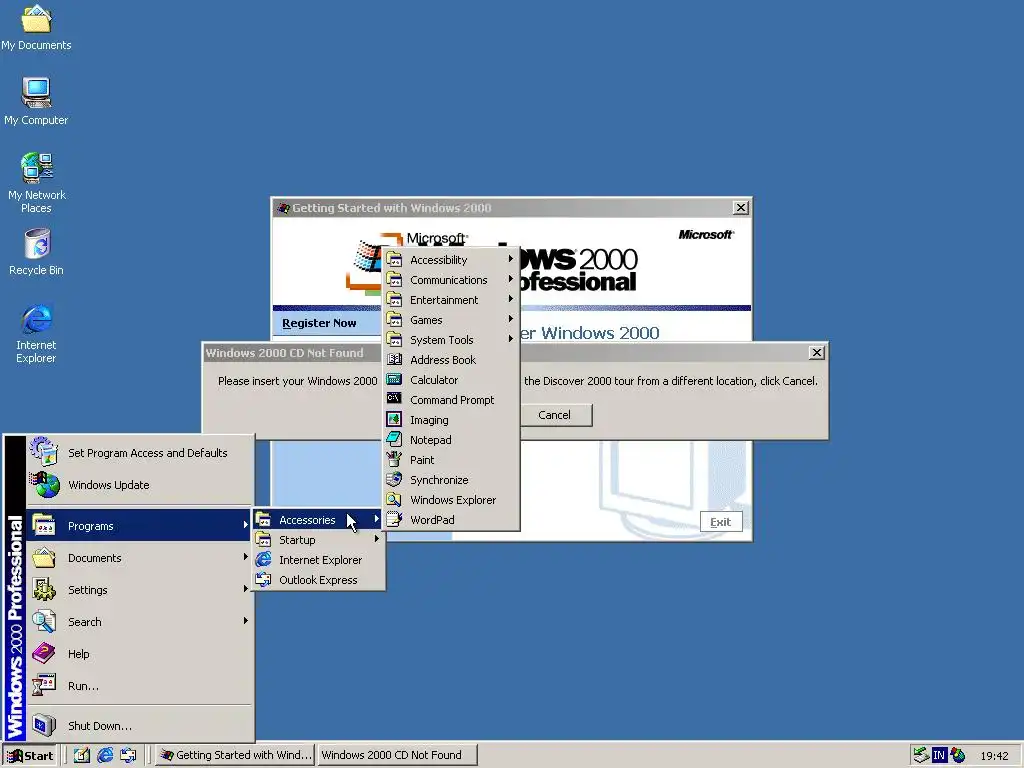Select Windows Update in the Start menu

coord(139,485)
